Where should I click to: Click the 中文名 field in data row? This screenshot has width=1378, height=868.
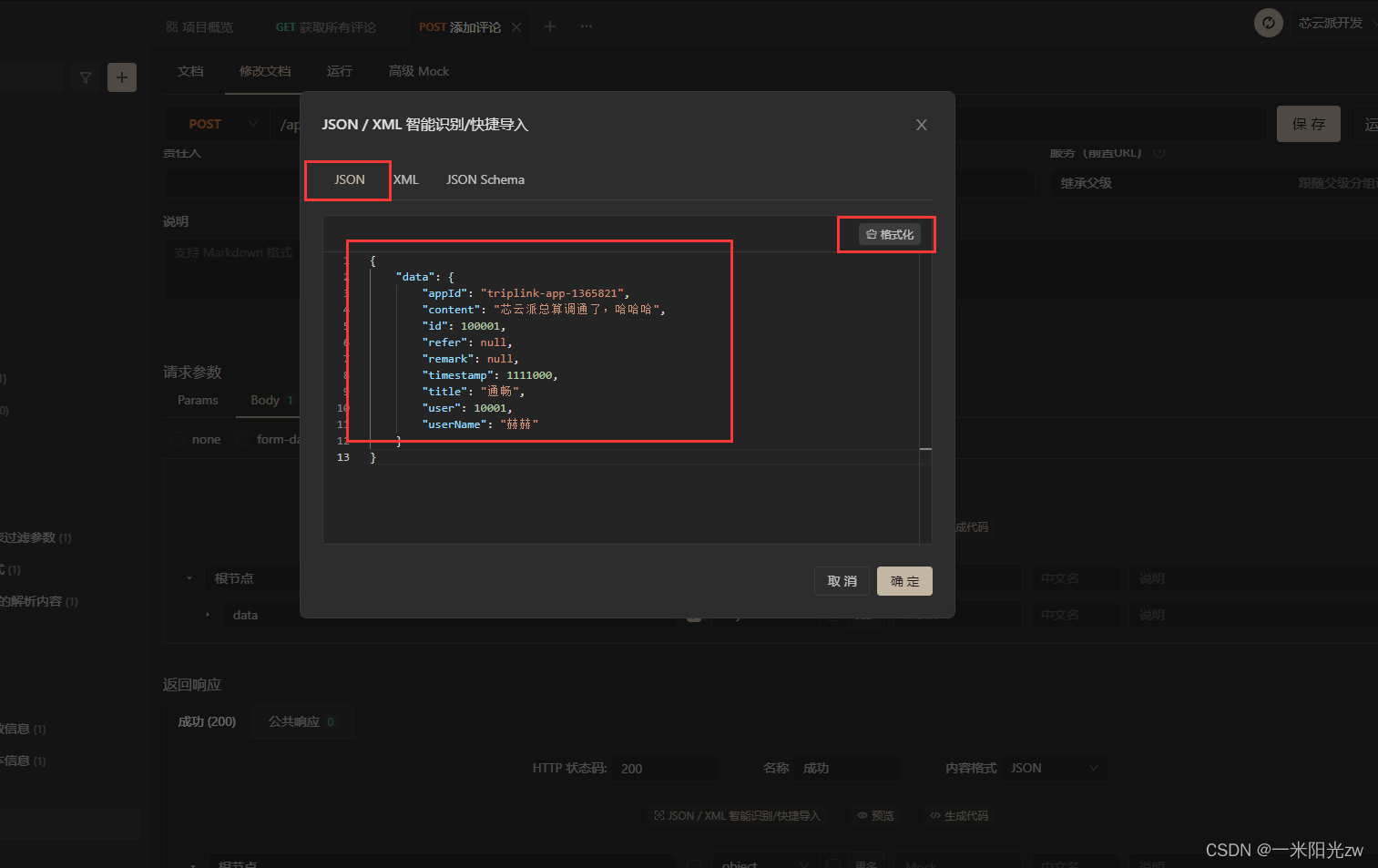1075,615
